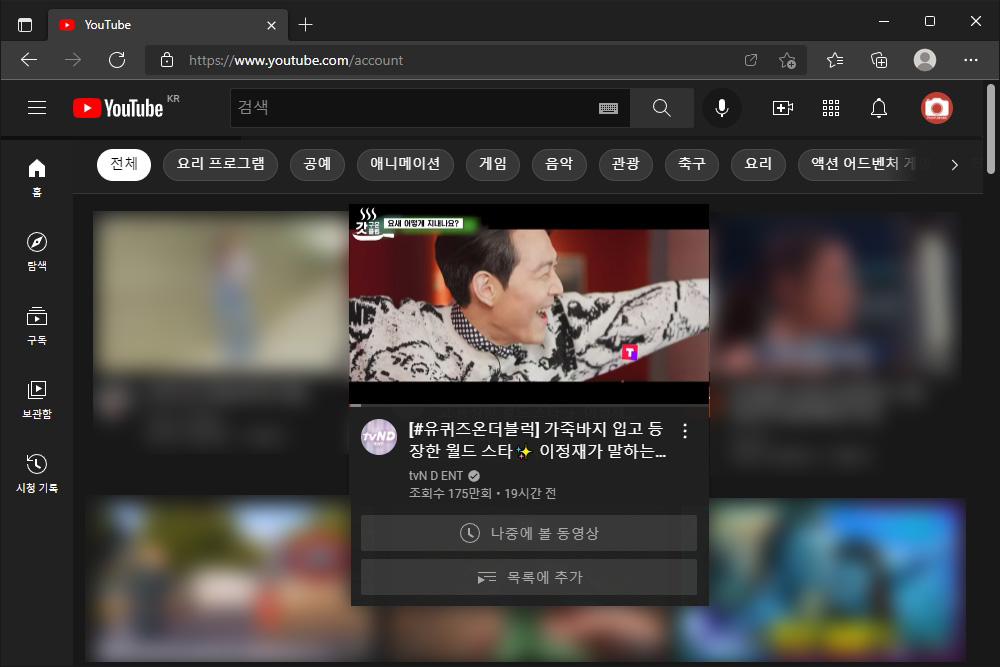Viewport: 1000px width, 667px height.
Task: Open the notifications bell
Action: (x=879, y=108)
